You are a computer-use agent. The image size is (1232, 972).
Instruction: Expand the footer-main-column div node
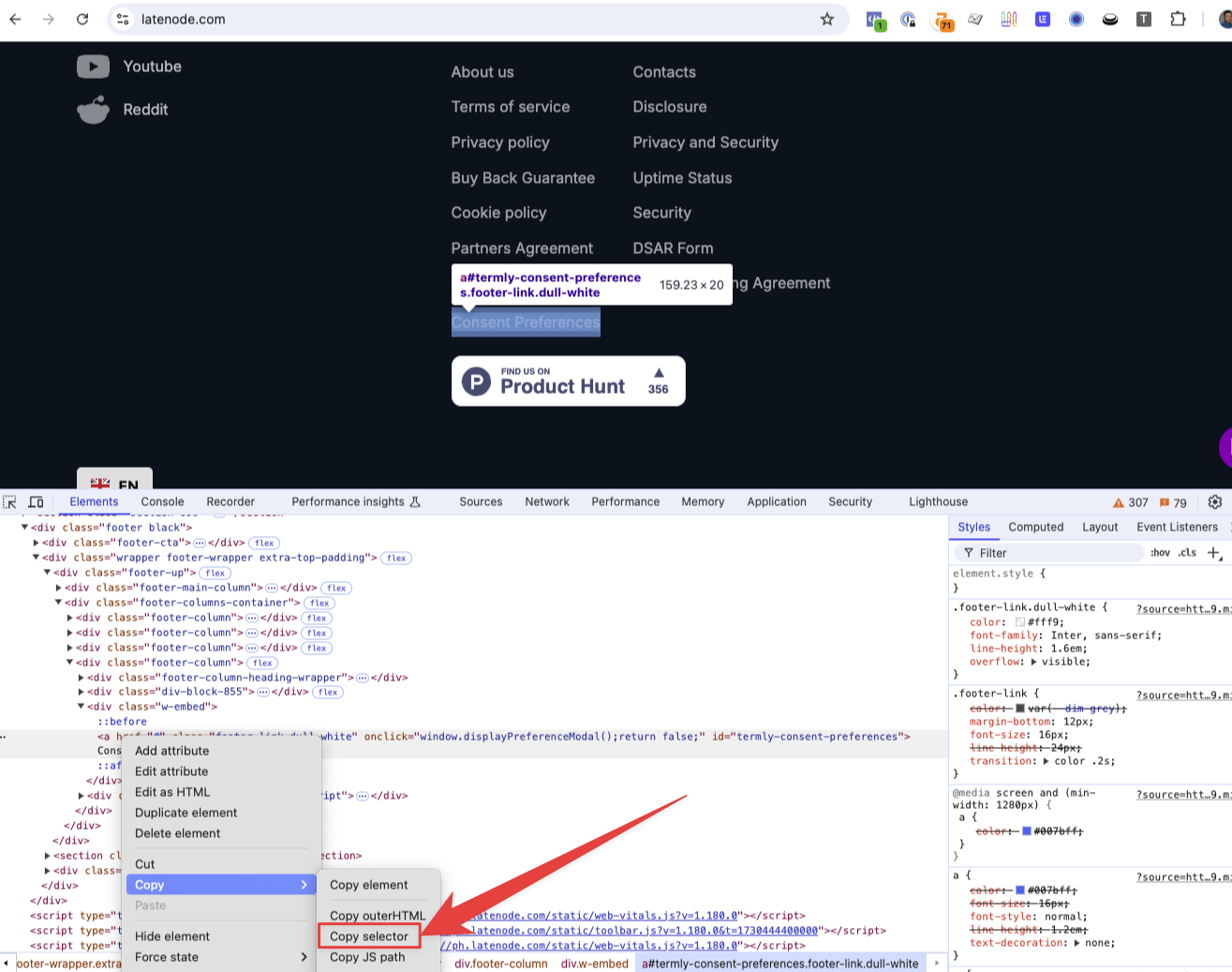point(59,588)
